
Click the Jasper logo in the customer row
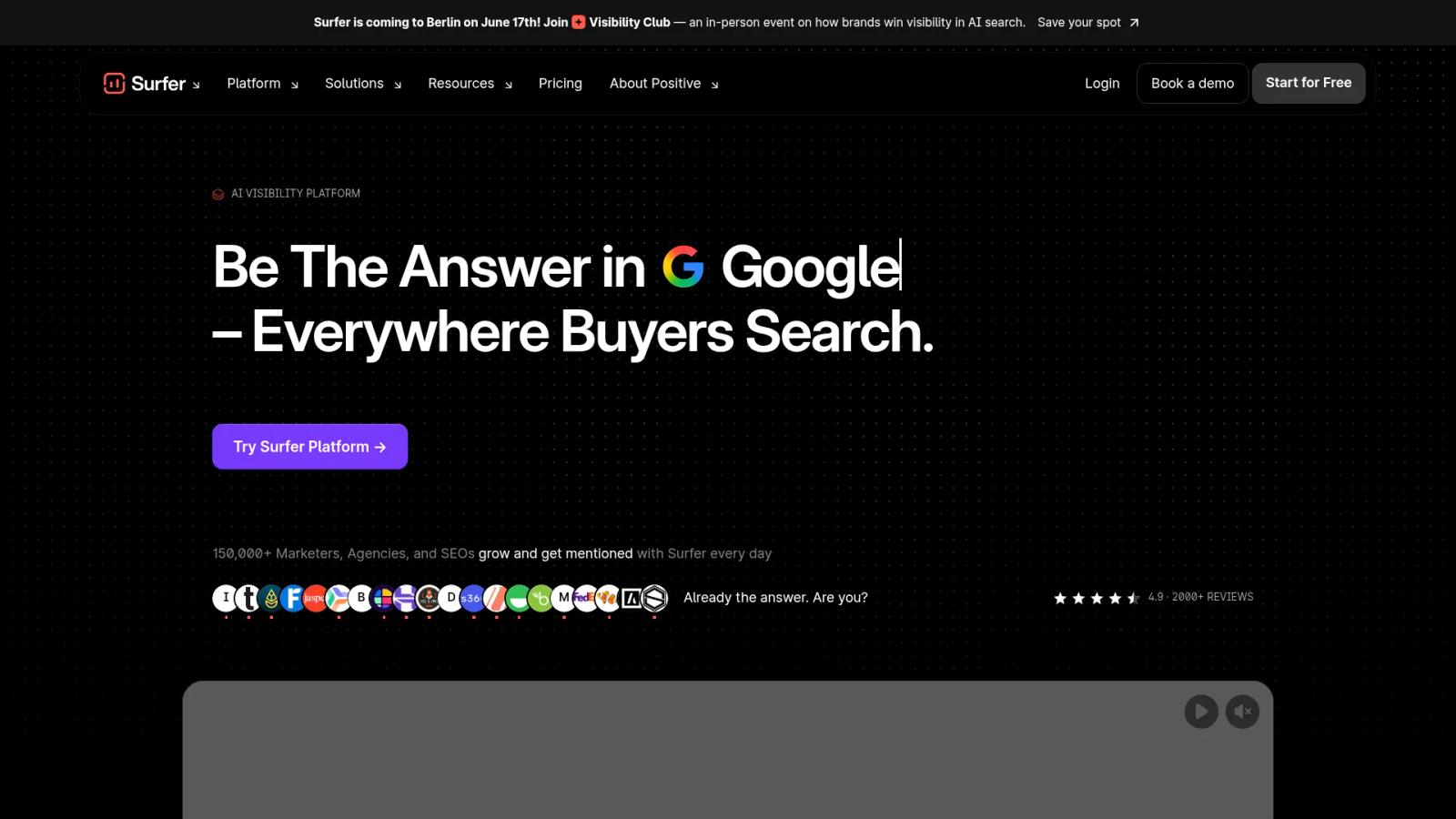[x=315, y=598]
